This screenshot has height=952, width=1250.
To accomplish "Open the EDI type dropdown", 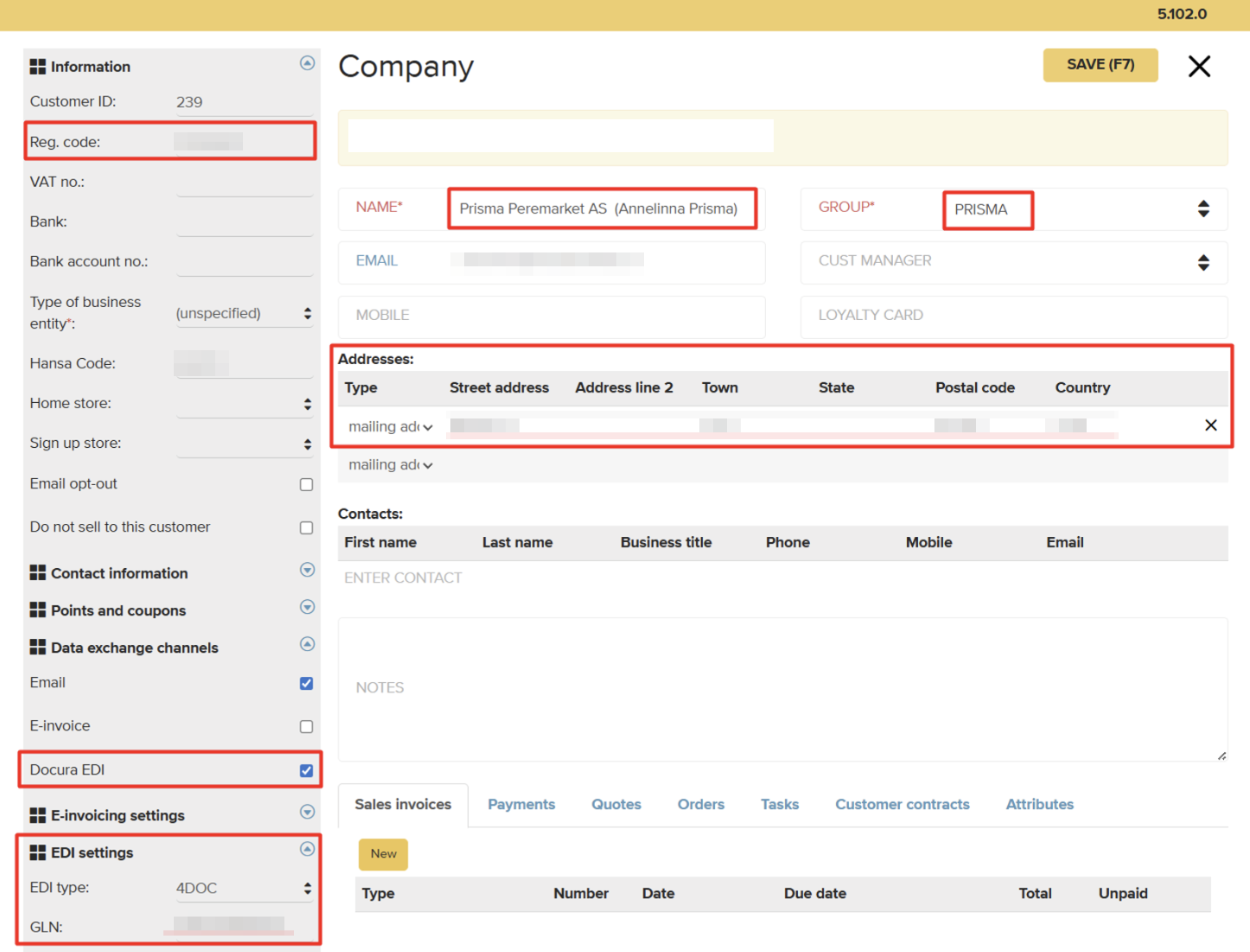I will tap(244, 888).
